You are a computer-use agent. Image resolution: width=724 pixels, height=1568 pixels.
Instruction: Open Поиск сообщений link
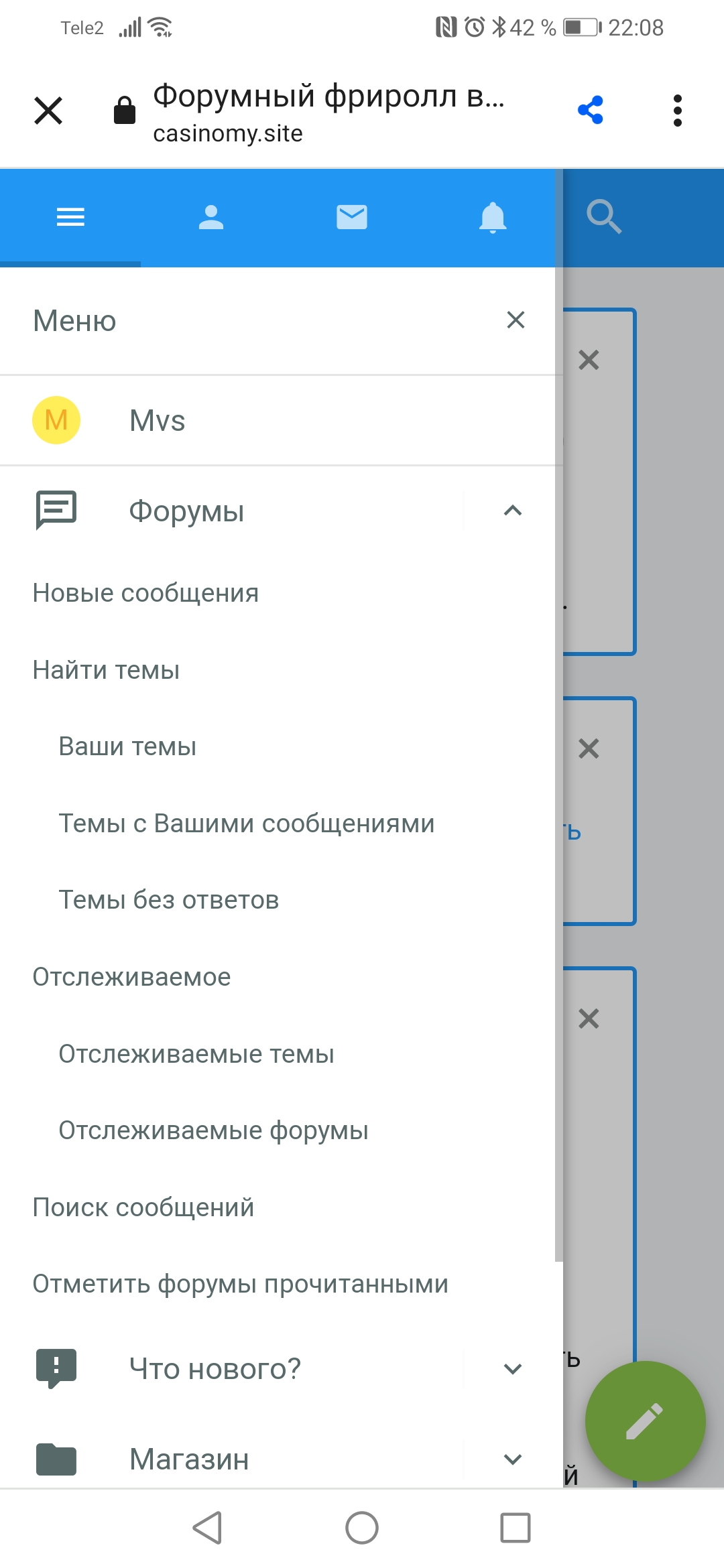coord(143,1207)
